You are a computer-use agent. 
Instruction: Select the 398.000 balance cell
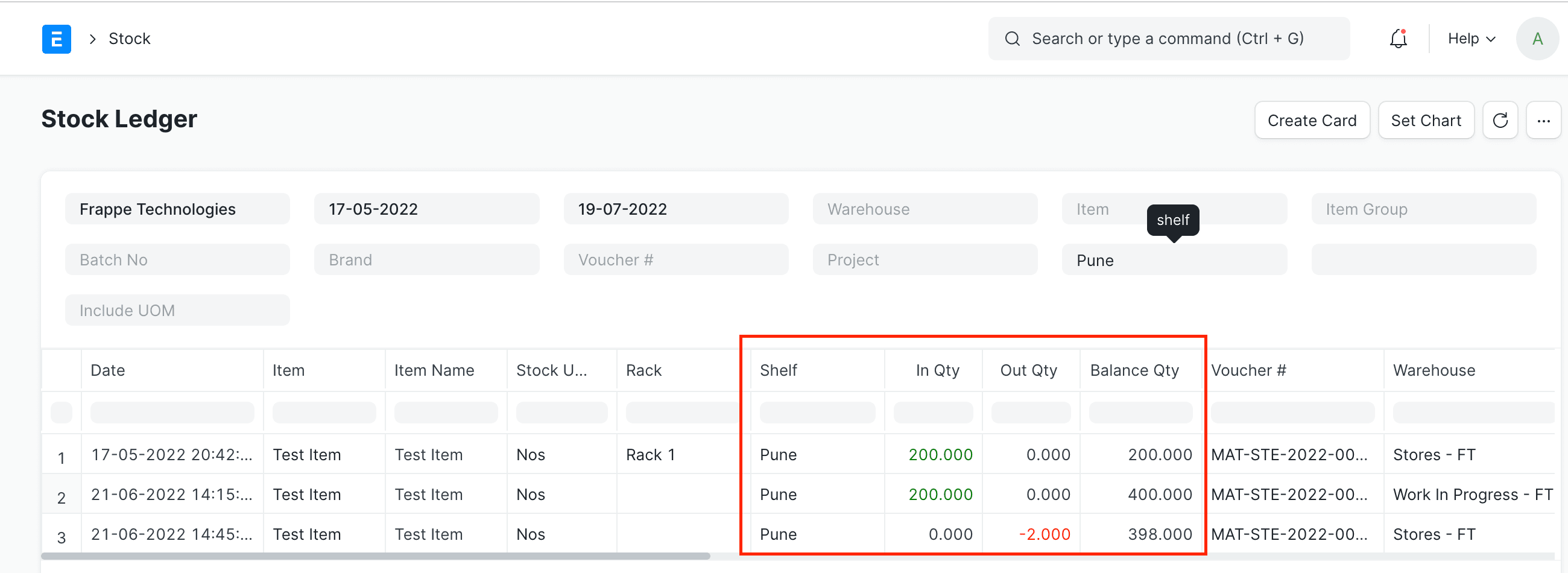(x=1140, y=534)
